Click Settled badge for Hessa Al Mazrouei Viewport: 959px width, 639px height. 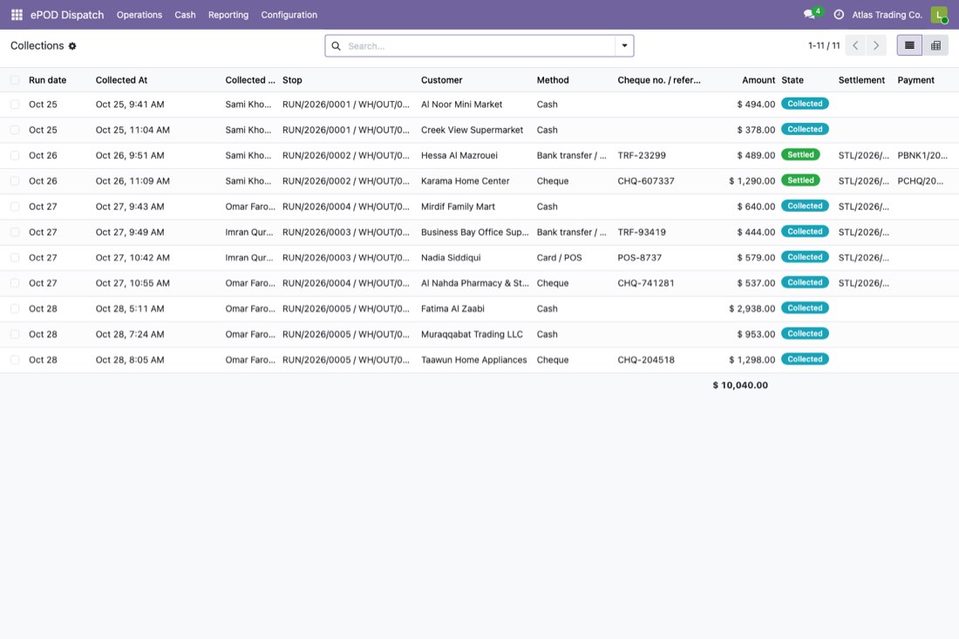point(801,155)
